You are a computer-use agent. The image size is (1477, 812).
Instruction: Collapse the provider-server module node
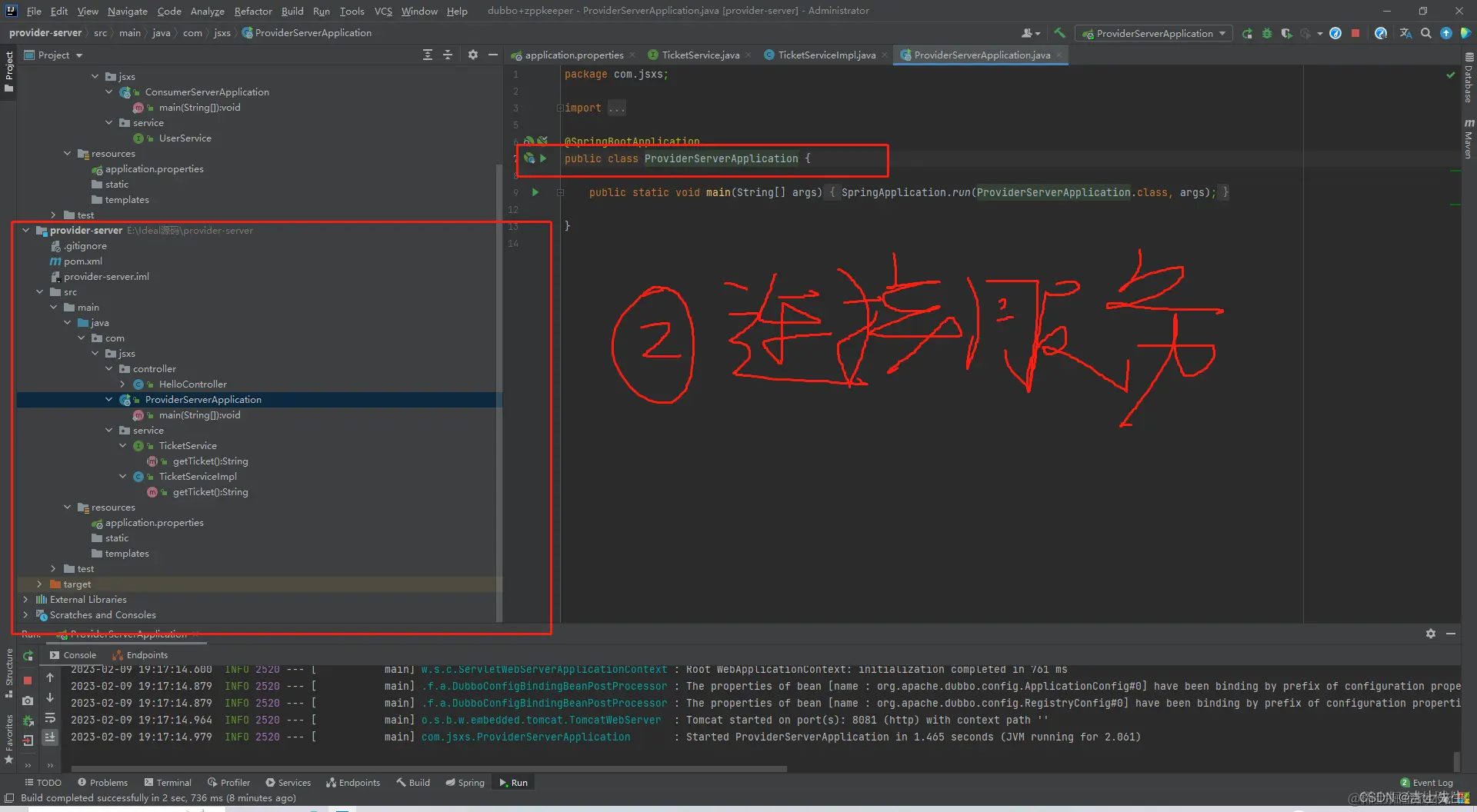click(25, 230)
